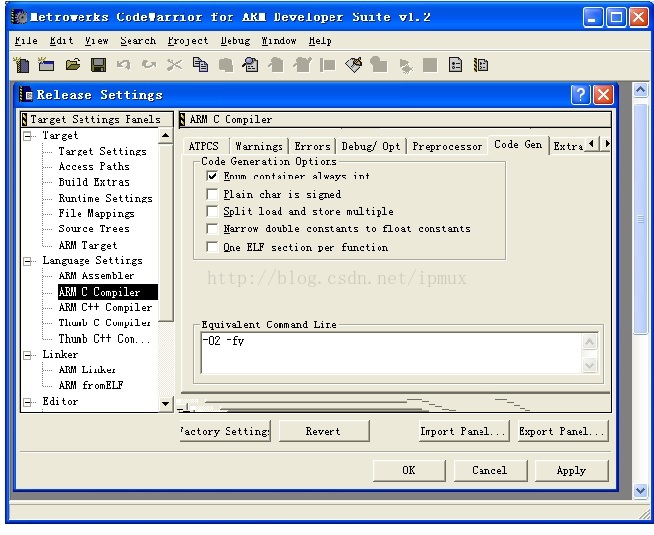Select Access Paths in the tree

[x=94, y=166]
